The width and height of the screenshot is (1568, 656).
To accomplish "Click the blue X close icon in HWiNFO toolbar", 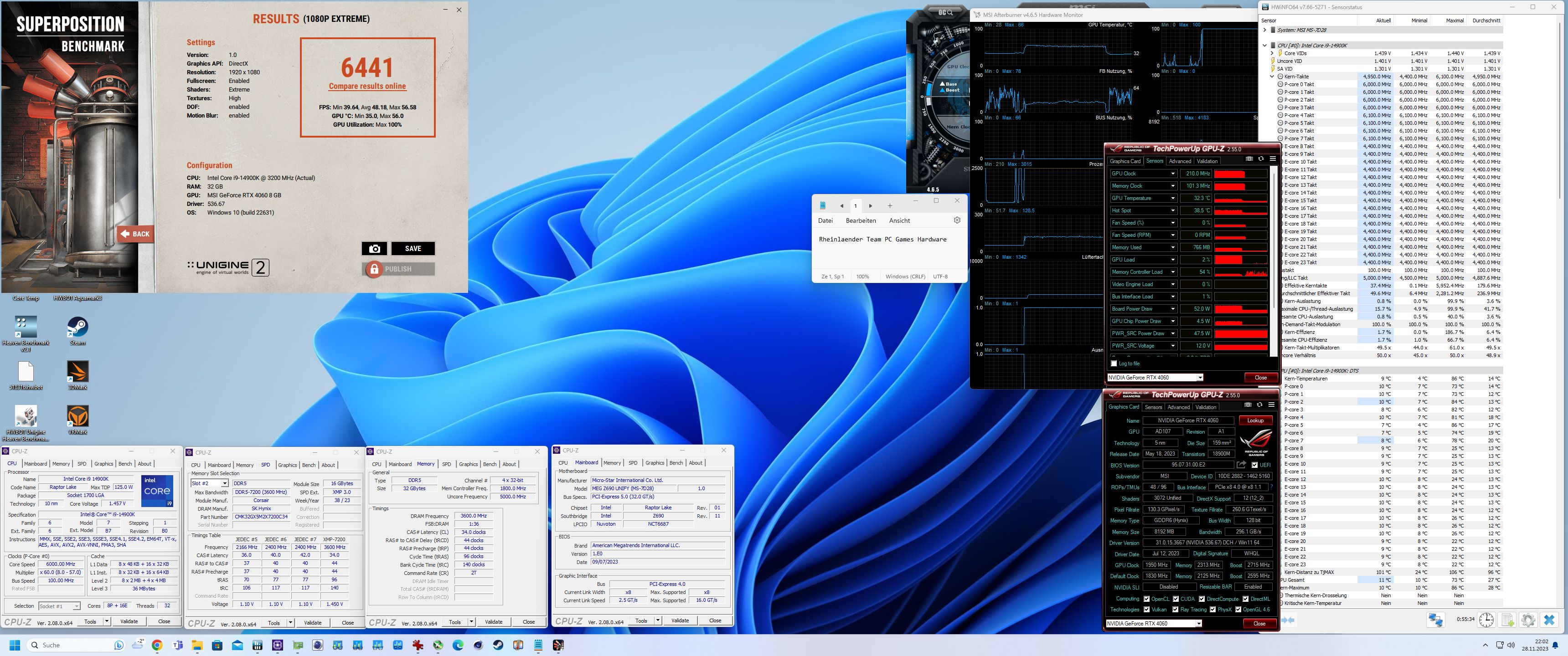I will pyautogui.click(x=1549, y=620).
